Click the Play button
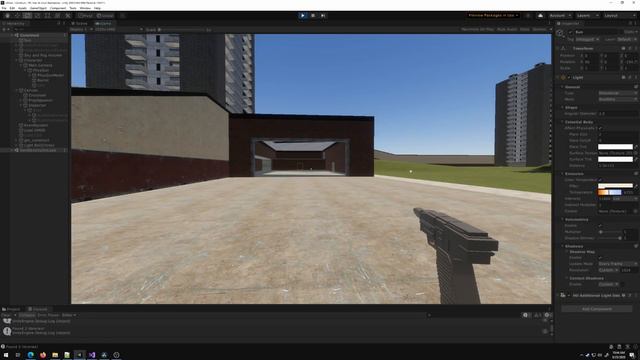This screenshot has height=360, width=640. click(x=303, y=16)
